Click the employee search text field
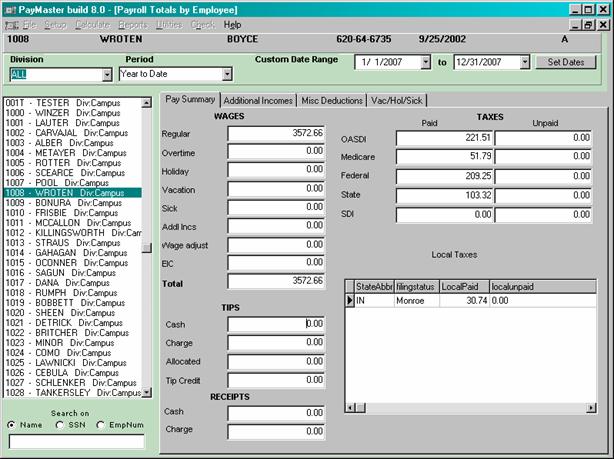This screenshot has height=459, width=614. pos(76,441)
